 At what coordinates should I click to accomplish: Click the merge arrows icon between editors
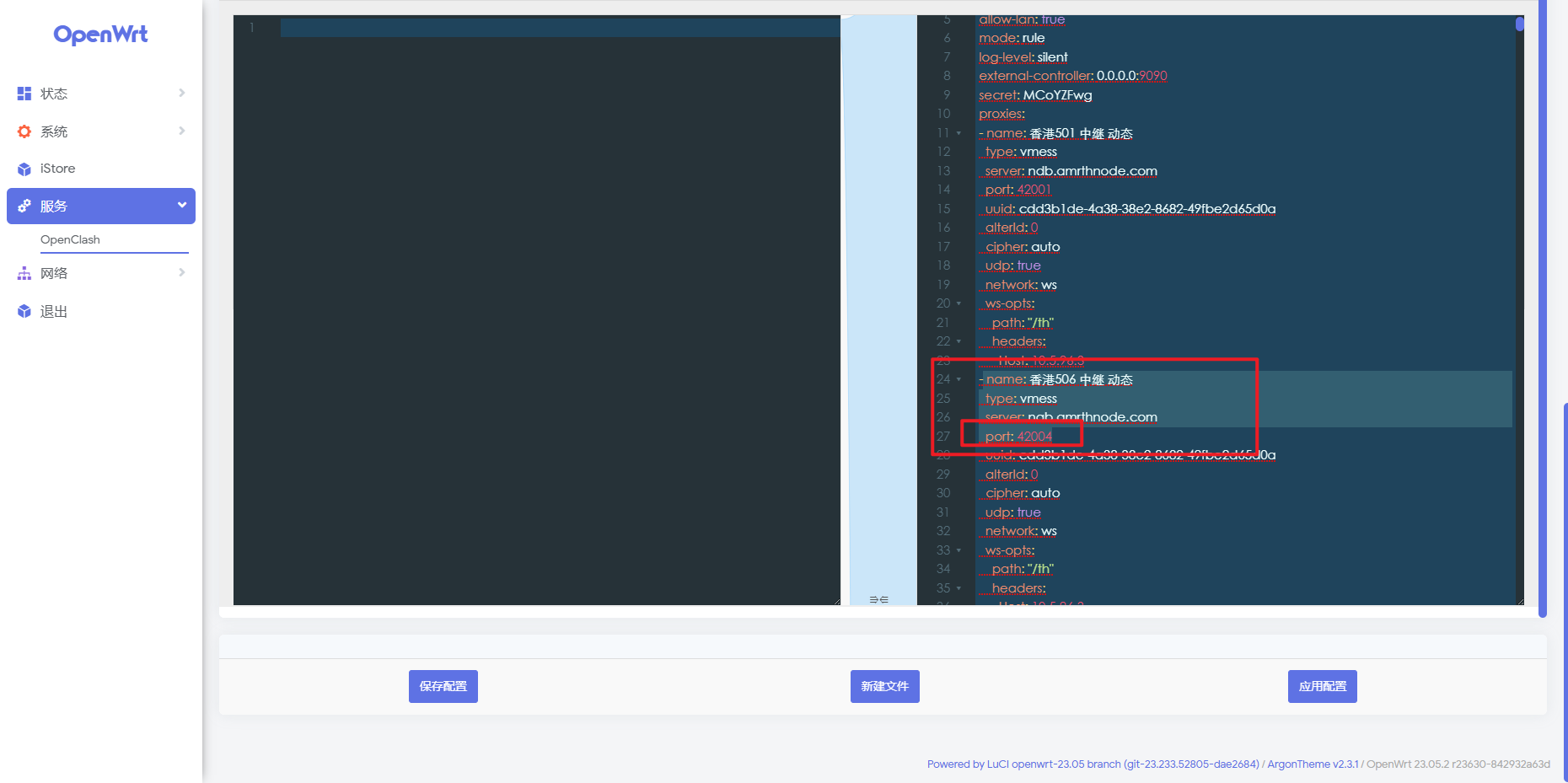pyautogui.click(x=878, y=599)
